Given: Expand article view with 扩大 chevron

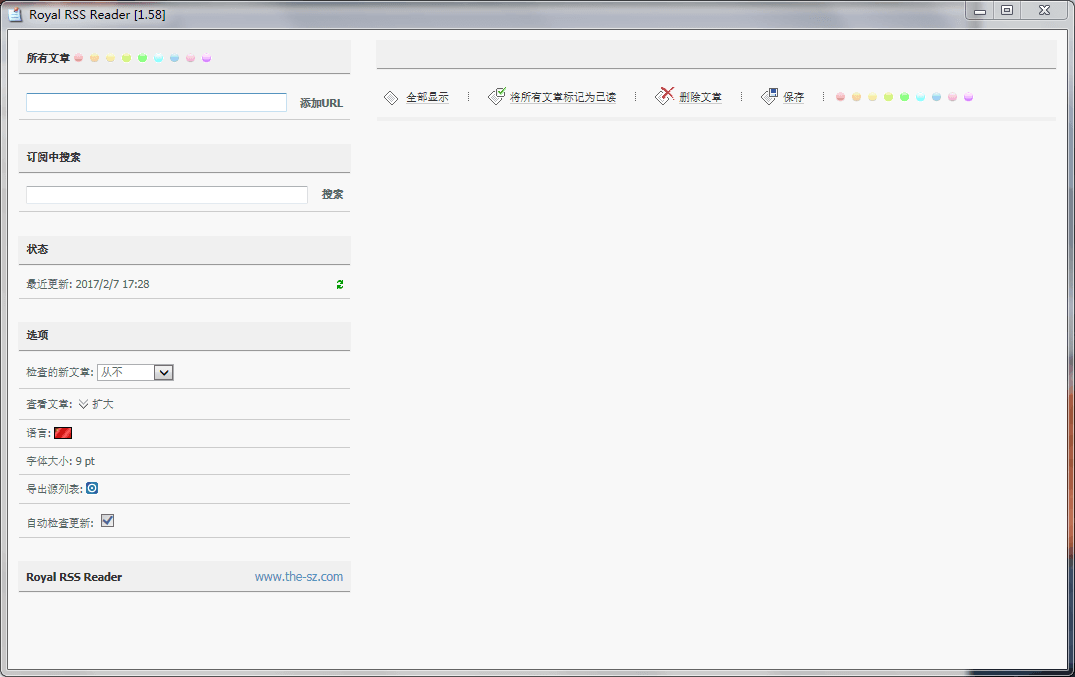Looking at the screenshot, I should pos(84,404).
